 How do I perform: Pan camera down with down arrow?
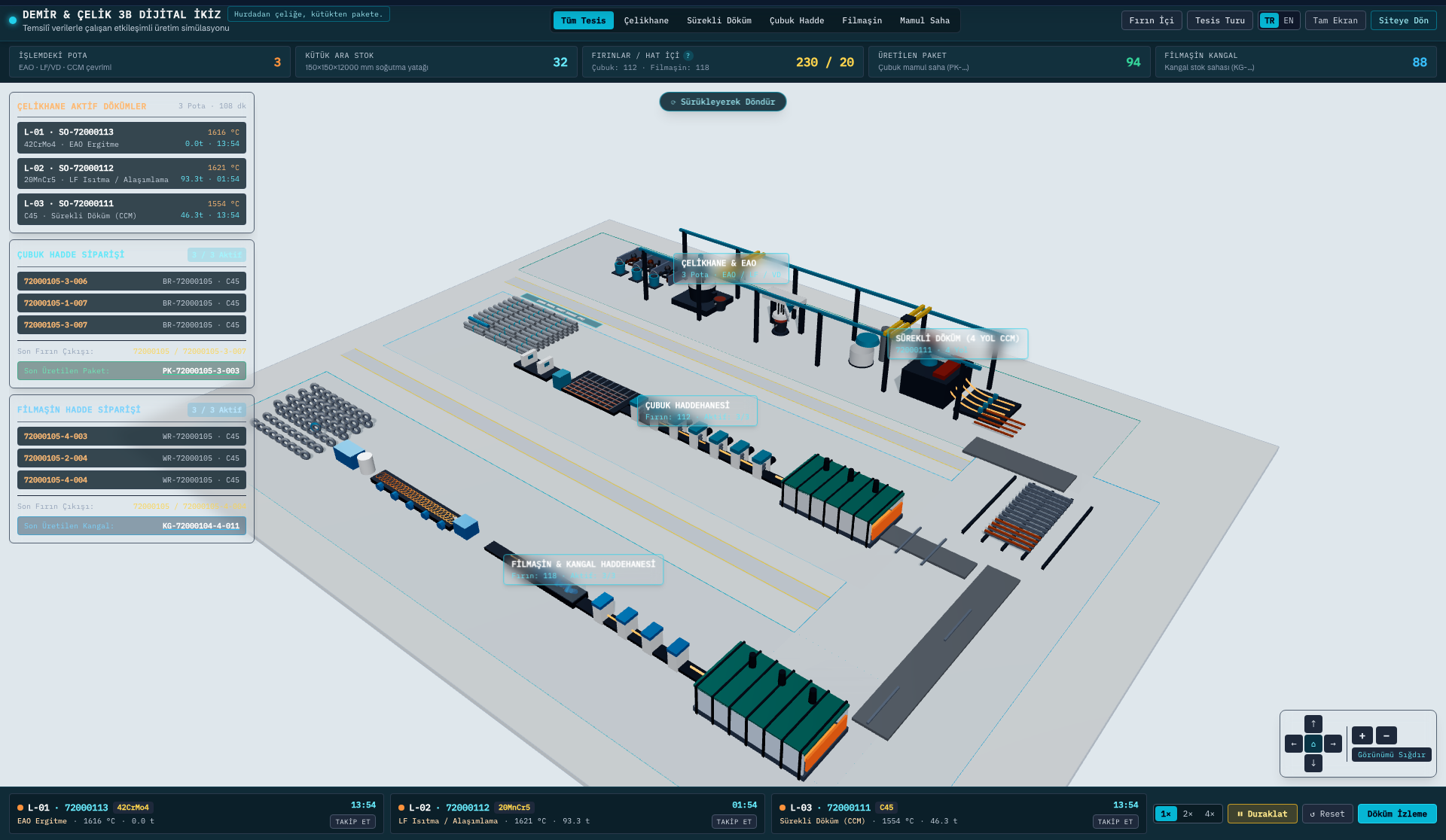1313,763
